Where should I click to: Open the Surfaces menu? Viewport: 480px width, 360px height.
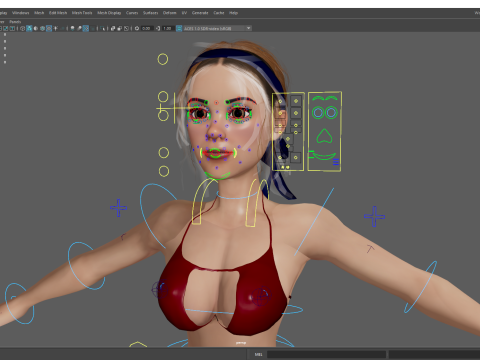click(150, 13)
